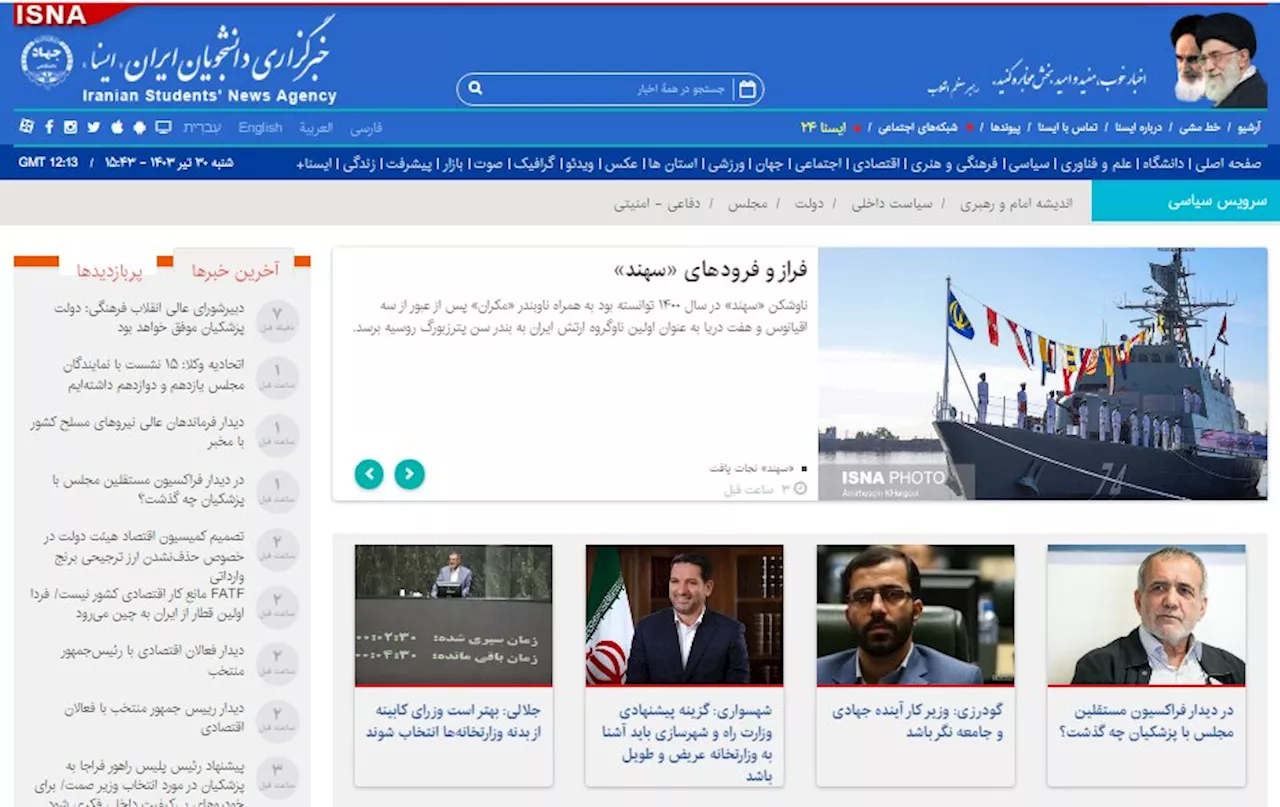Read گودرزی: وزیر کار آینده headline
Screen dimensions: 1280x807
pos(917,721)
